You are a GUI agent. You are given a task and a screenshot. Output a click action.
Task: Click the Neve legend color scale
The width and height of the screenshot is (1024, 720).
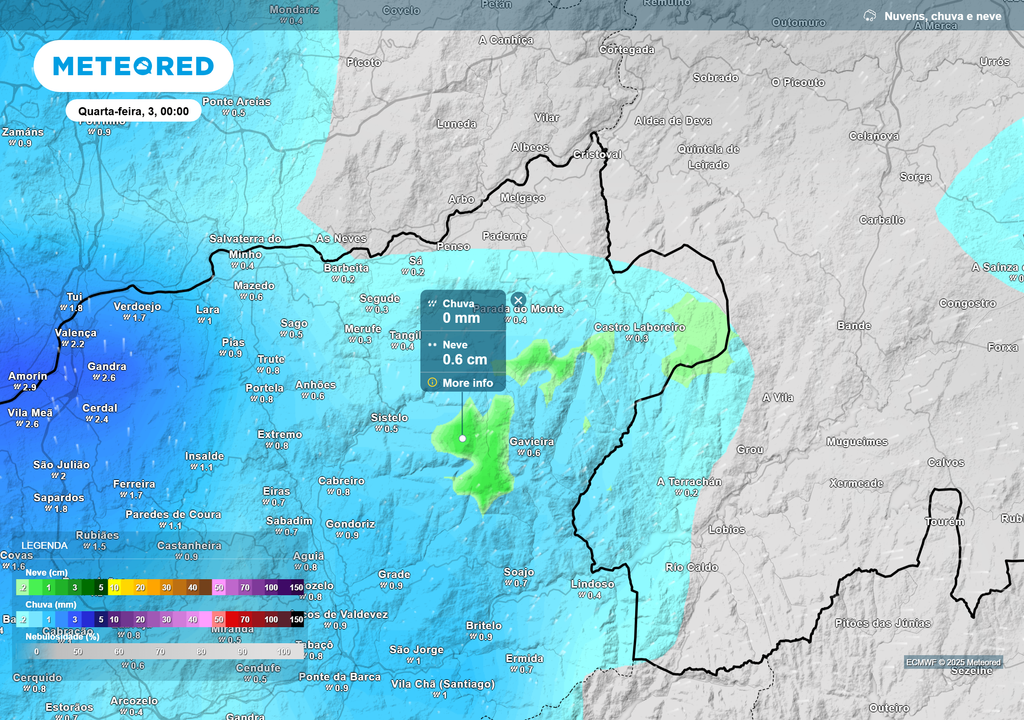click(x=160, y=587)
